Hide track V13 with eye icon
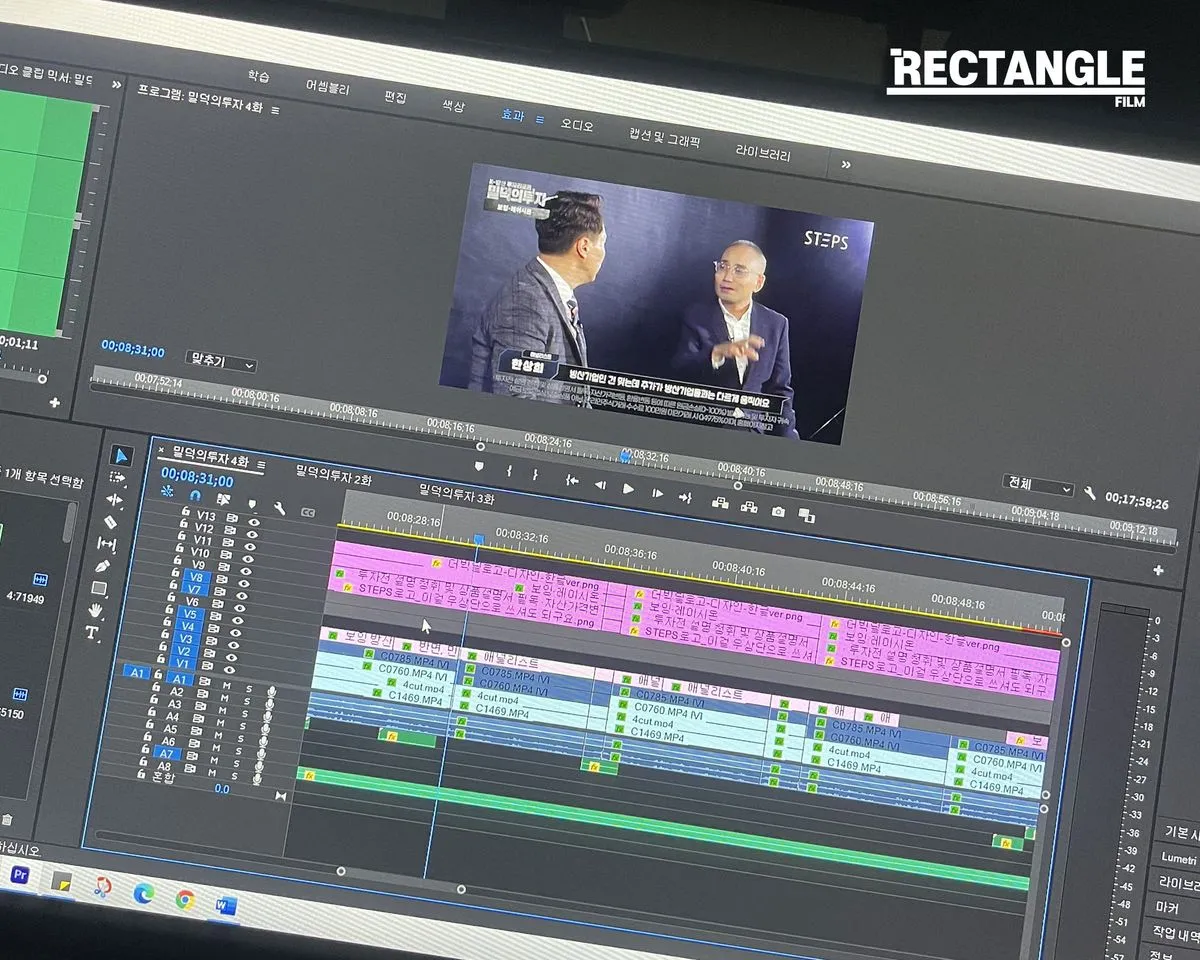The height and width of the screenshot is (960, 1200). [x=254, y=521]
